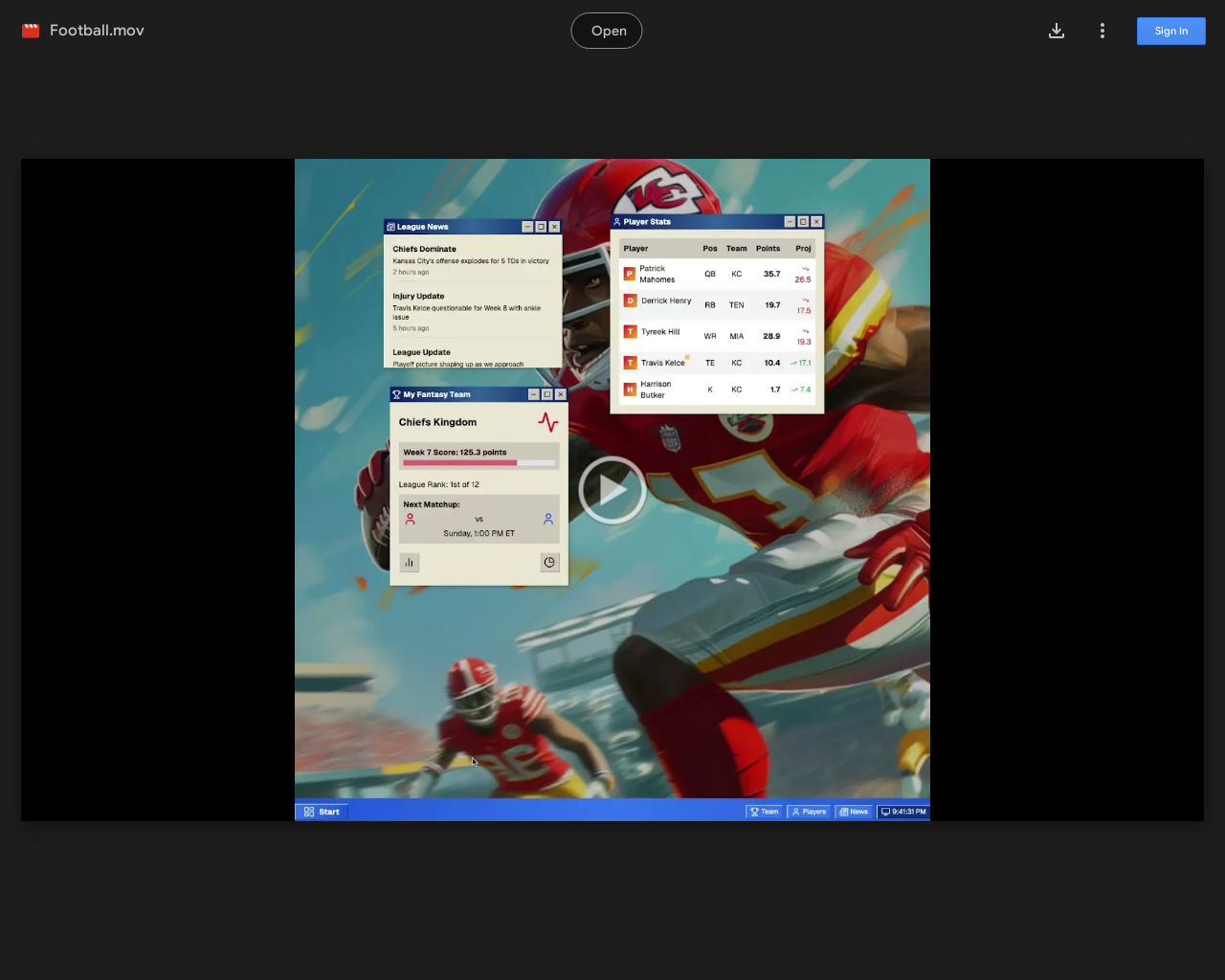The image size is (1225, 980).
Task: Click the T avatar next to Tyreek Hill
Action: point(630,332)
